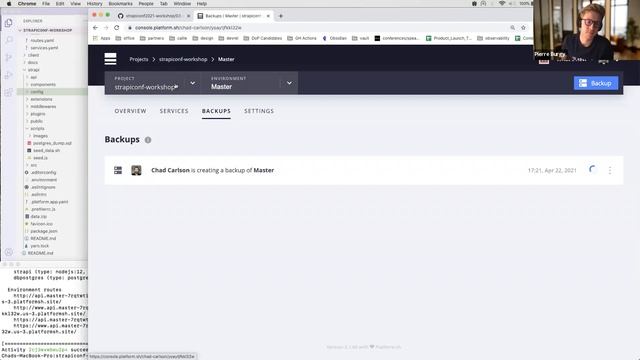The image size is (640, 360).
Task: Open the office bookmarks folder
Action: [x=125, y=38]
